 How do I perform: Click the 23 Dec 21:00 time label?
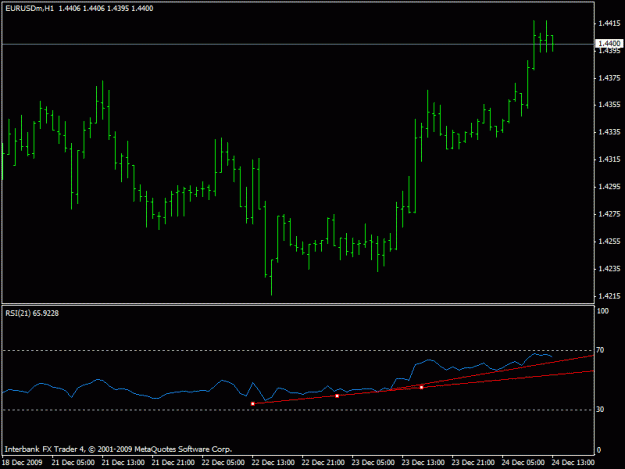[x=474, y=462]
